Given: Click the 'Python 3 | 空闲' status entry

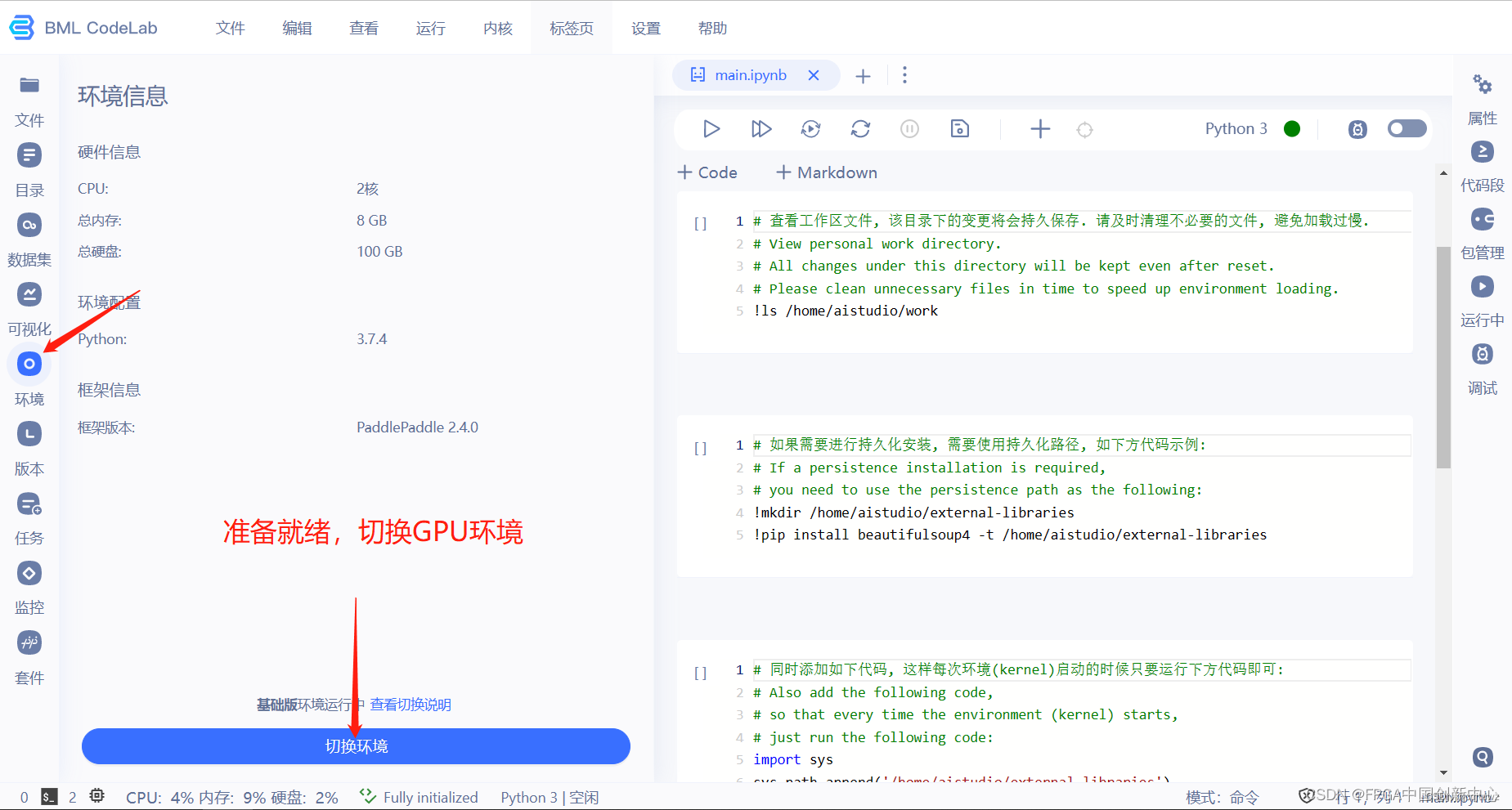Looking at the screenshot, I should pos(550,797).
